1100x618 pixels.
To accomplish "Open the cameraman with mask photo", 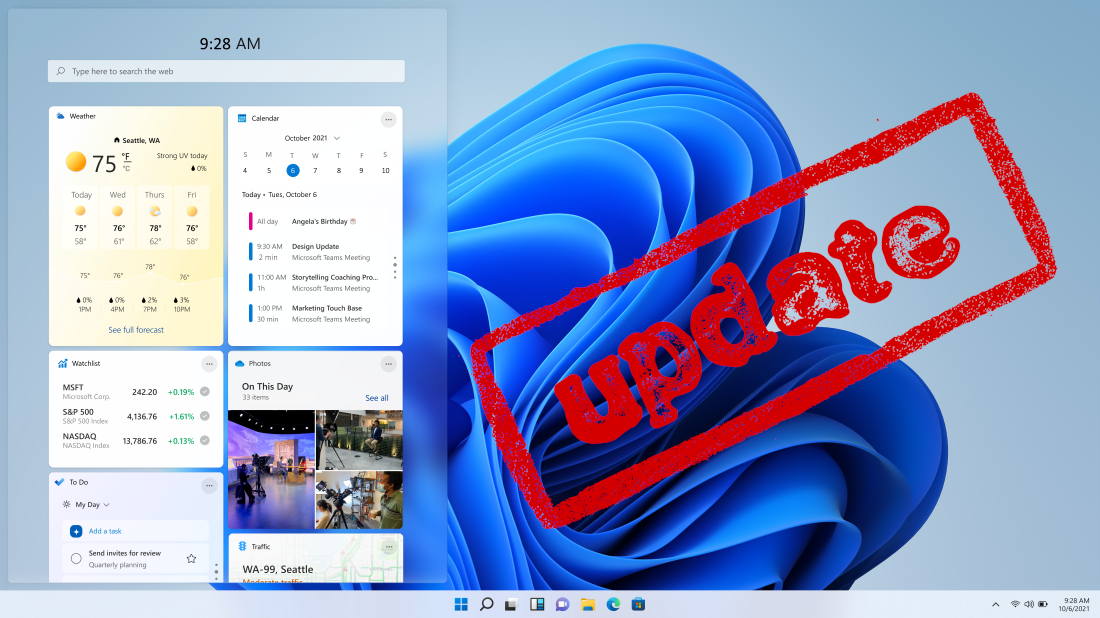I will (359, 500).
